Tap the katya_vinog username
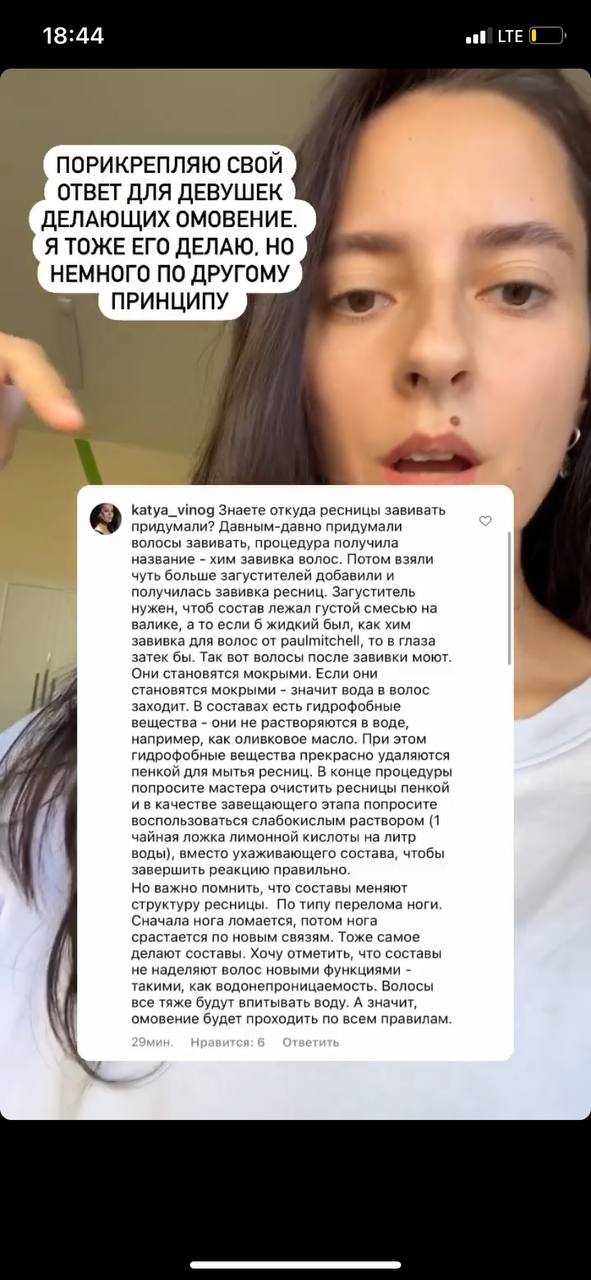 pos(173,510)
